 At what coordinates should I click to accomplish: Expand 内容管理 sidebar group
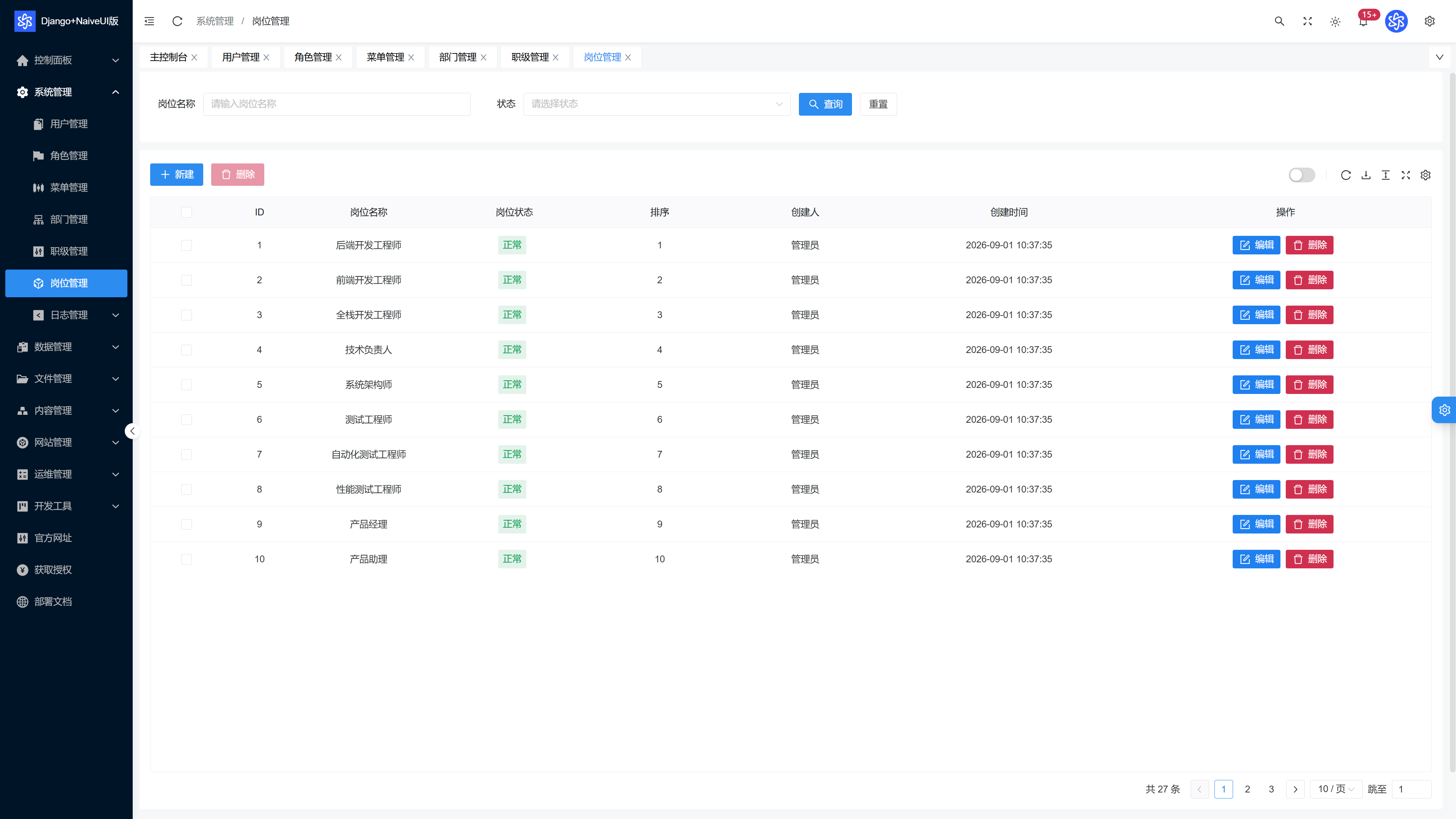pyautogui.click(x=66, y=410)
